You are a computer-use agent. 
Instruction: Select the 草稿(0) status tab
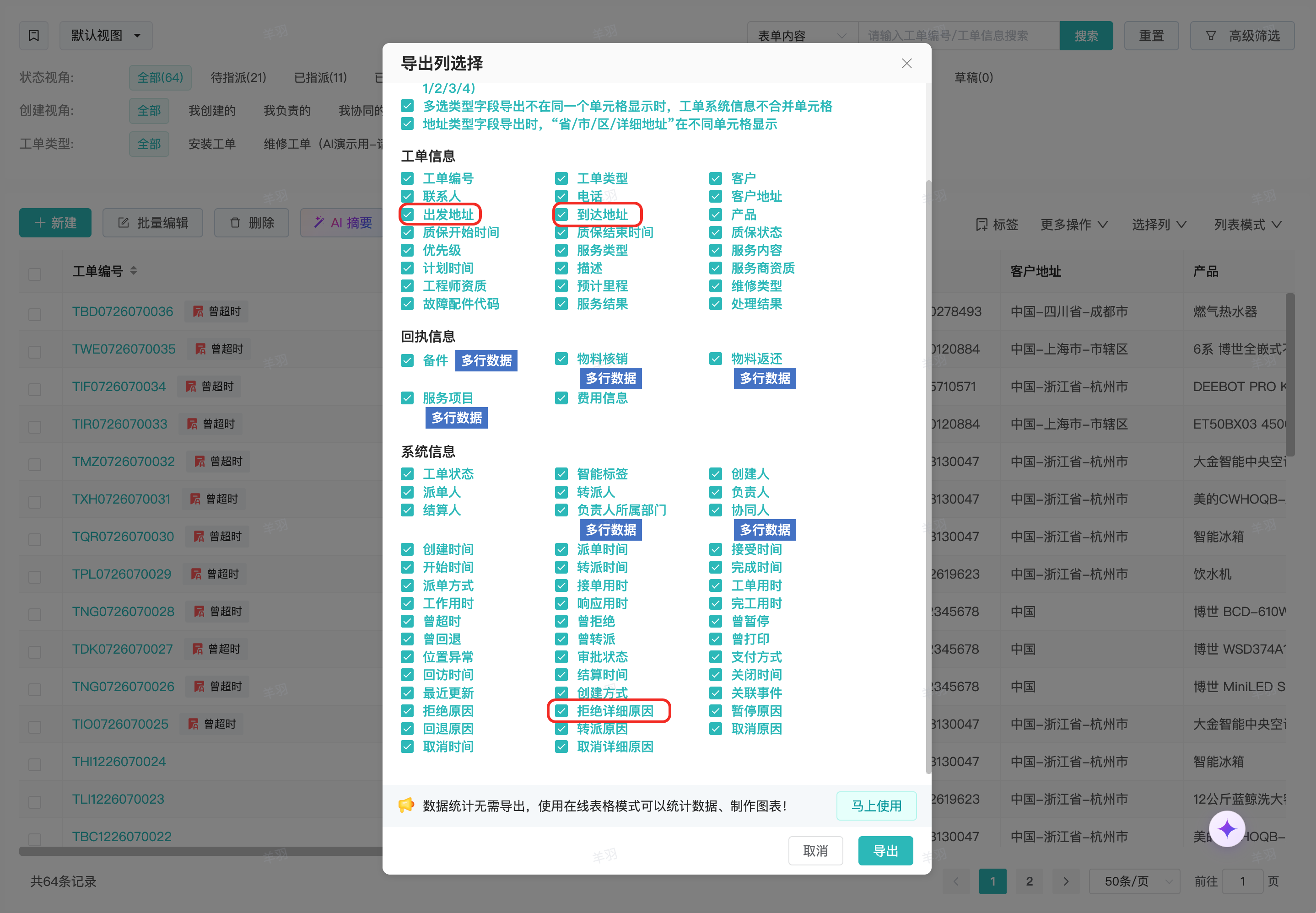coord(973,77)
